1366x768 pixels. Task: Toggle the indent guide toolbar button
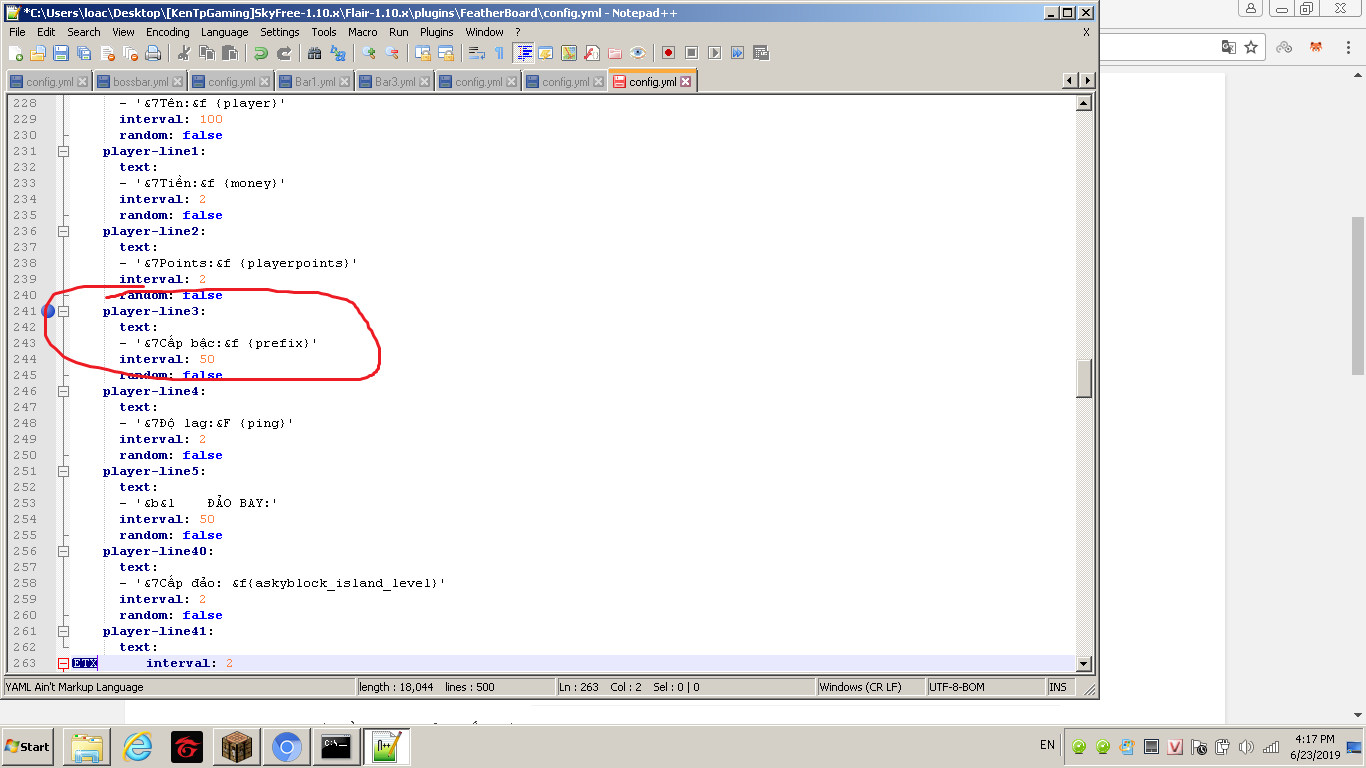click(x=524, y=53)
